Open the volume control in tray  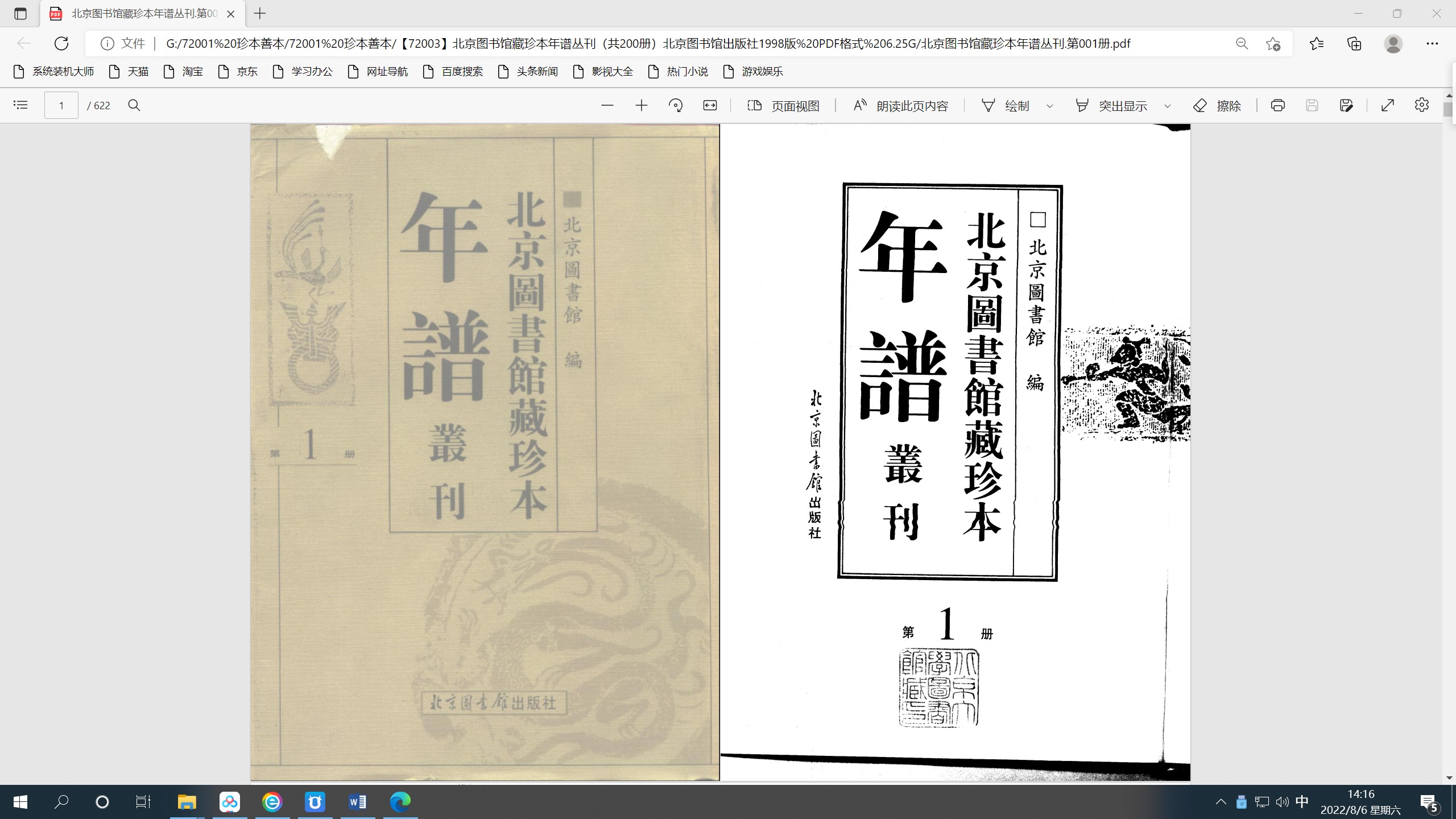1282,802
